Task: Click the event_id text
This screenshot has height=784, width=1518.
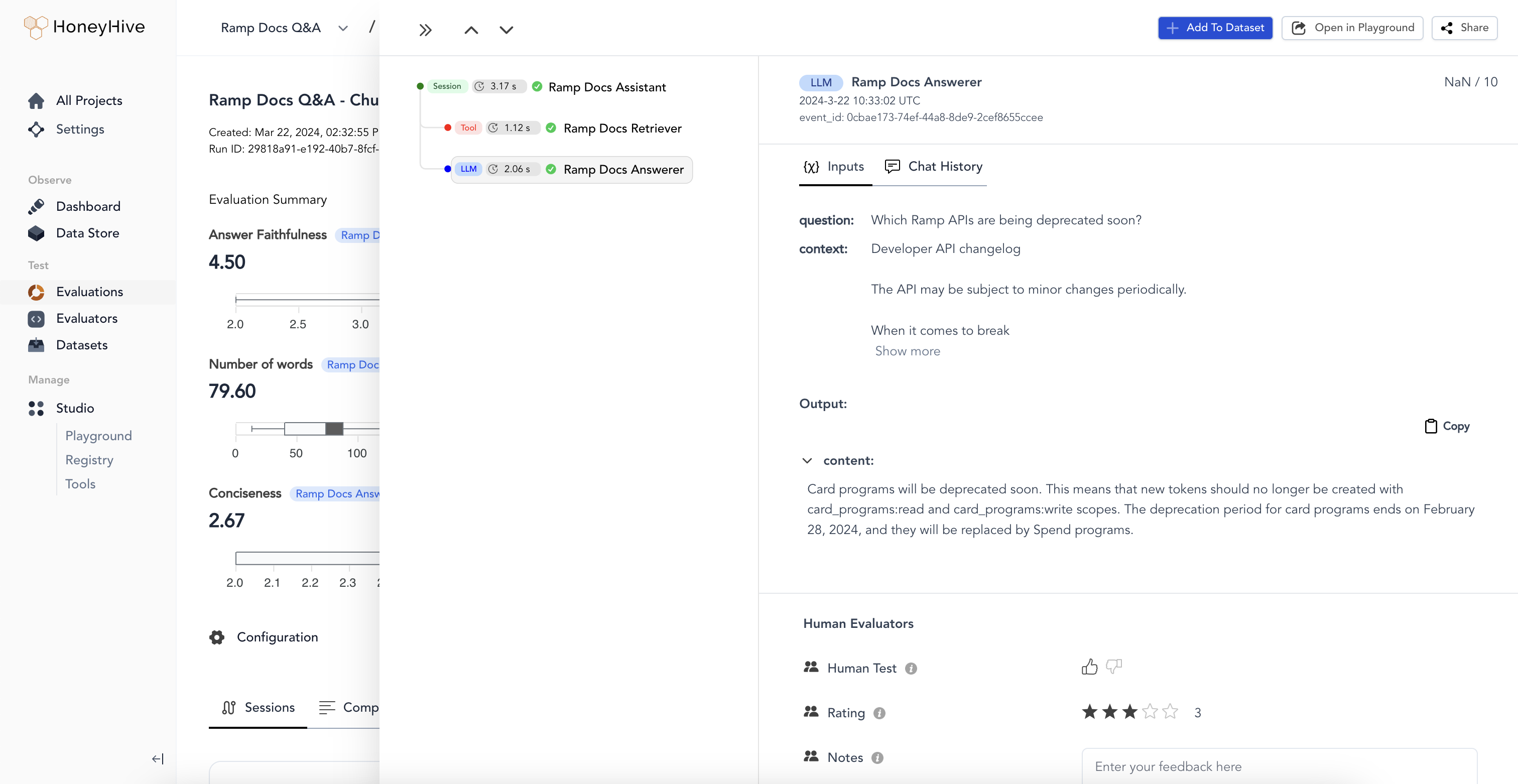Action: click(x=921, y=117)
